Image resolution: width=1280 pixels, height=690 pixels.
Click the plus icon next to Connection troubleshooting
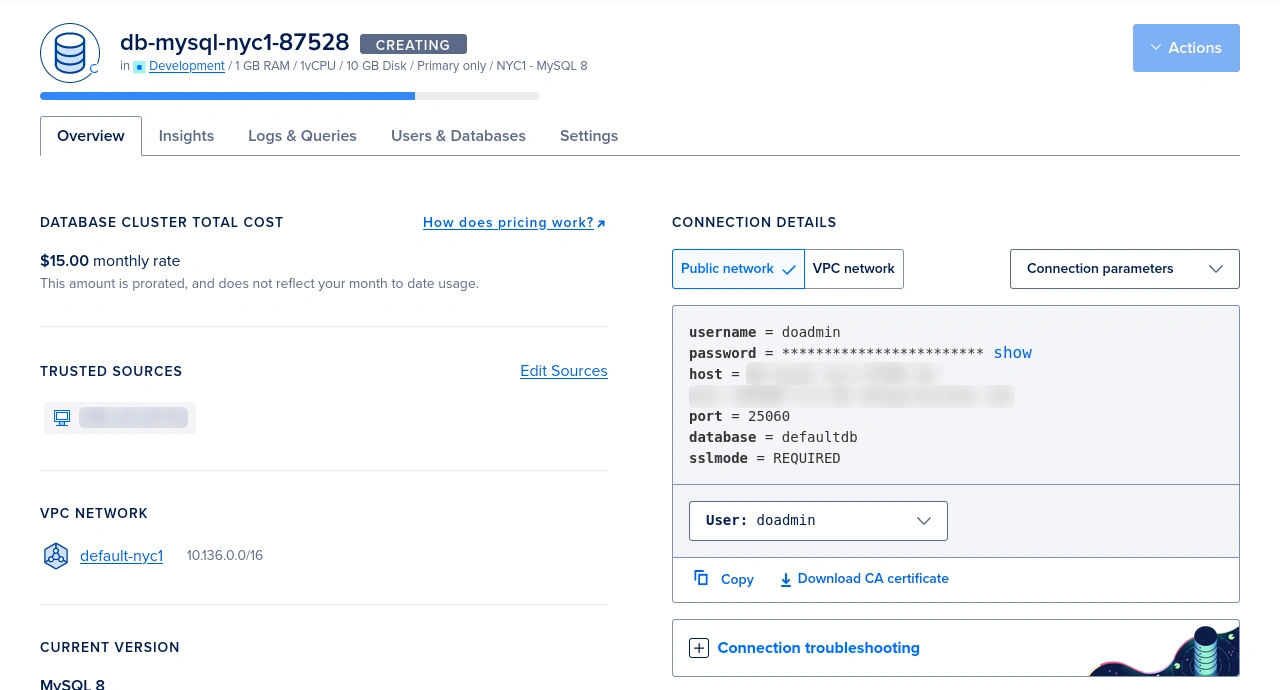[x=699, y=648]
